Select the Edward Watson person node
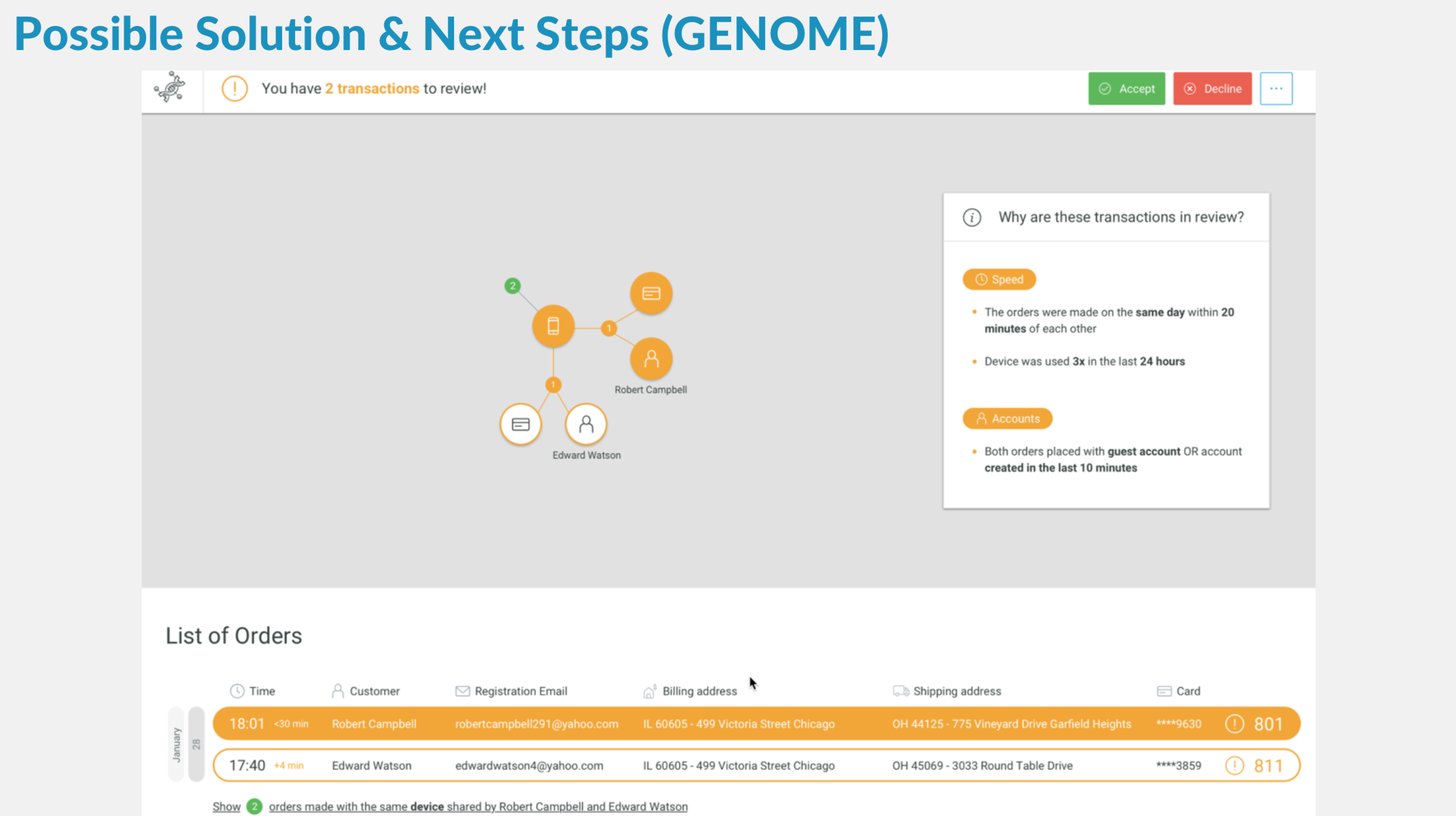The image size is (1456, 816). tap(586, 424)
